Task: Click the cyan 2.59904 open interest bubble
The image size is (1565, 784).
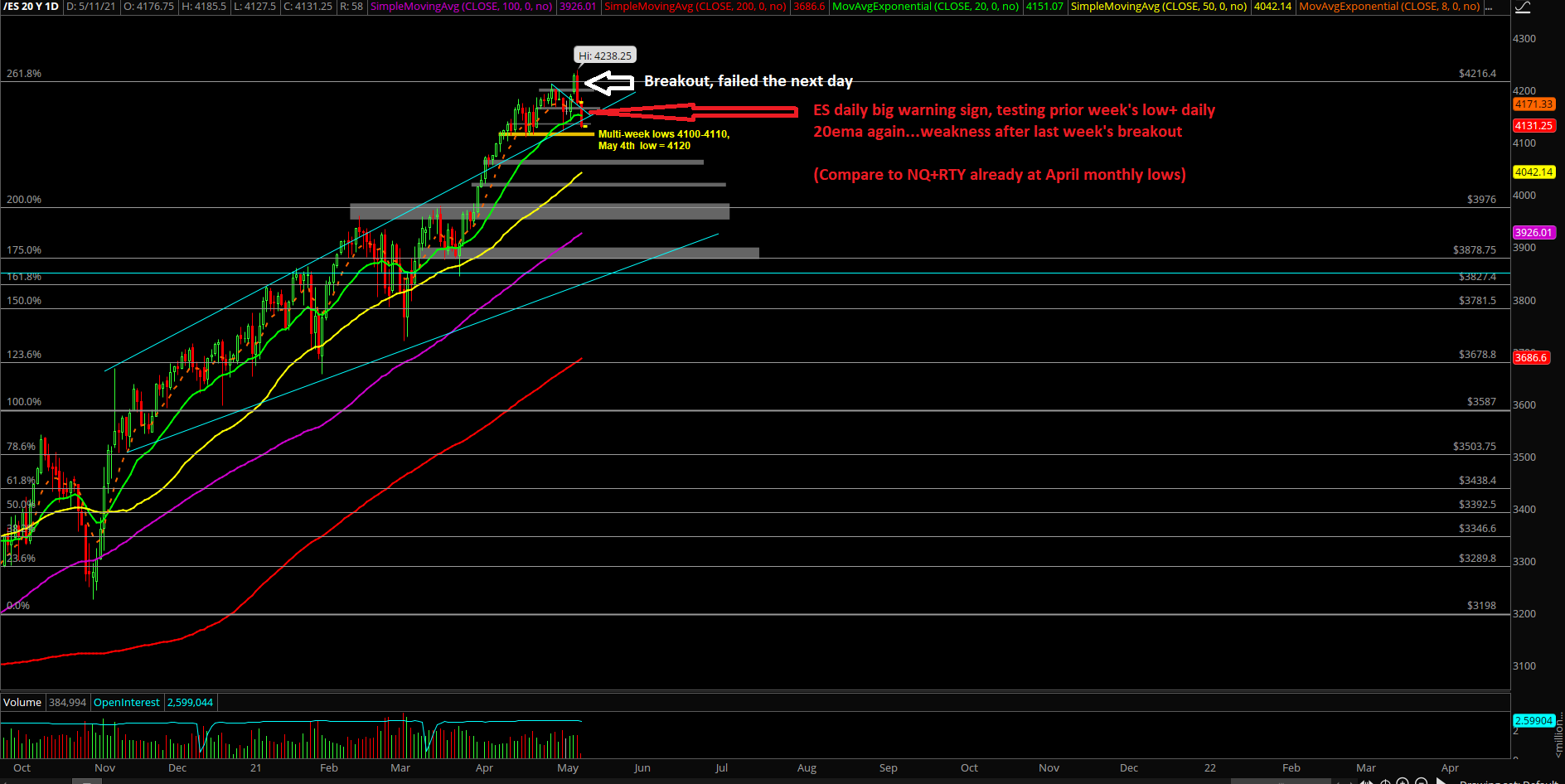Action: (1534, 721)
